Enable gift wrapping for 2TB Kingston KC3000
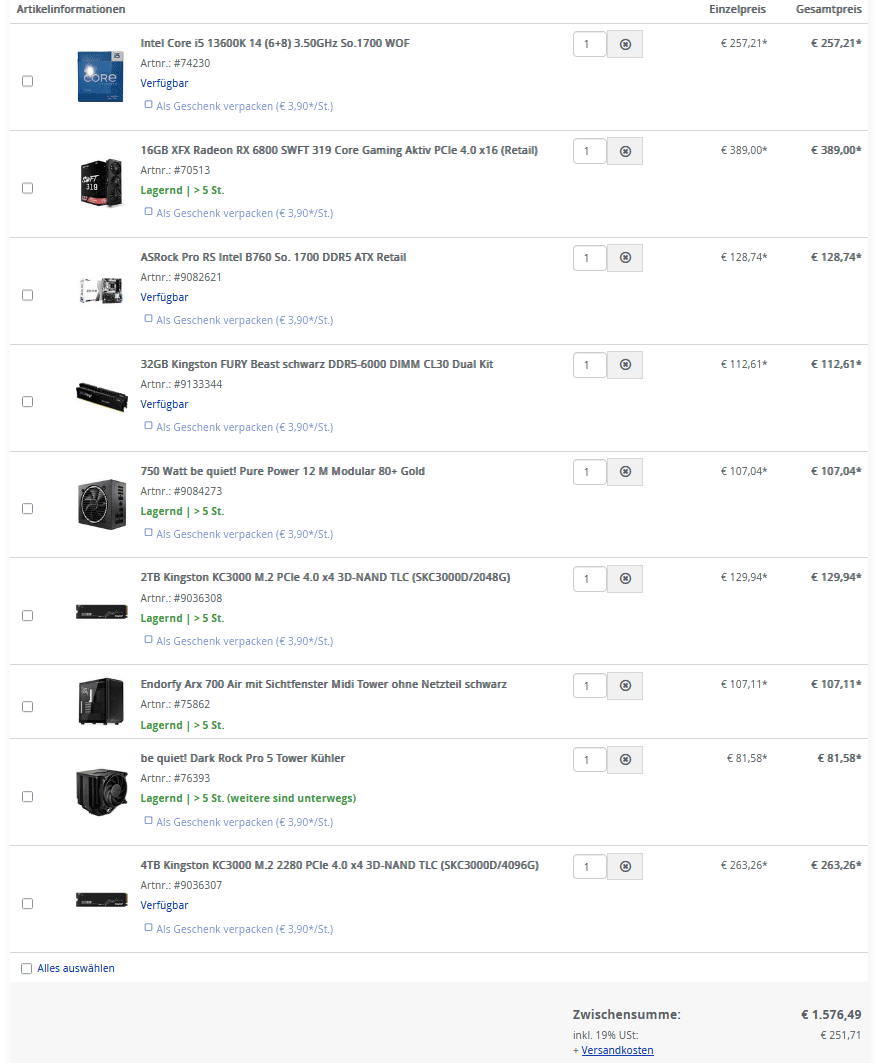Screen dimensions: 892x1063 (148, 639)
